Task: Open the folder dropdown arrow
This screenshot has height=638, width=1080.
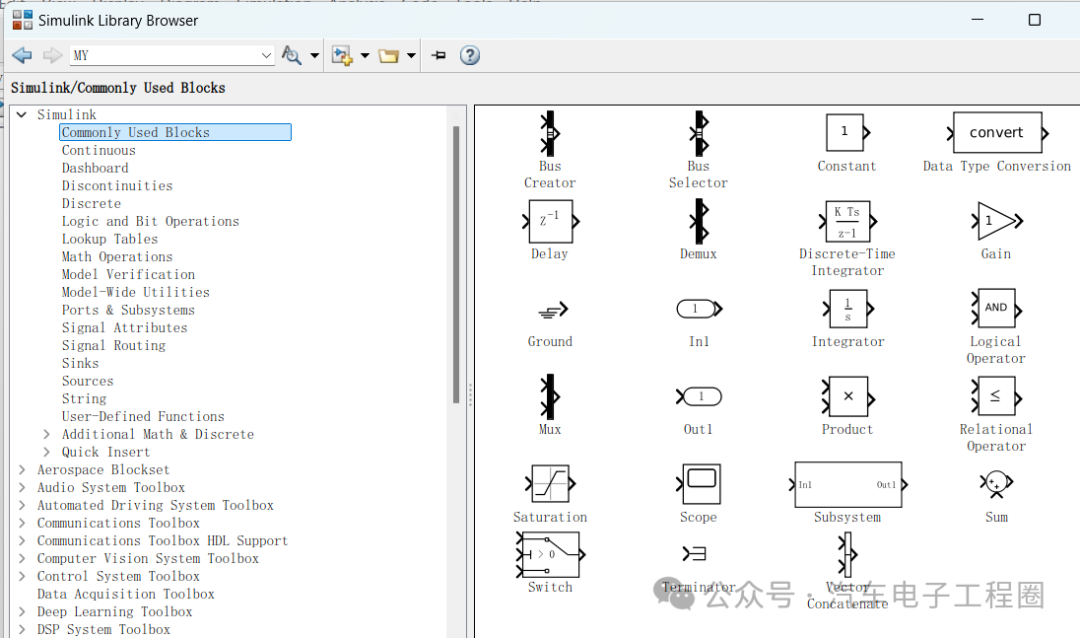Action: [x=411, y=55]
